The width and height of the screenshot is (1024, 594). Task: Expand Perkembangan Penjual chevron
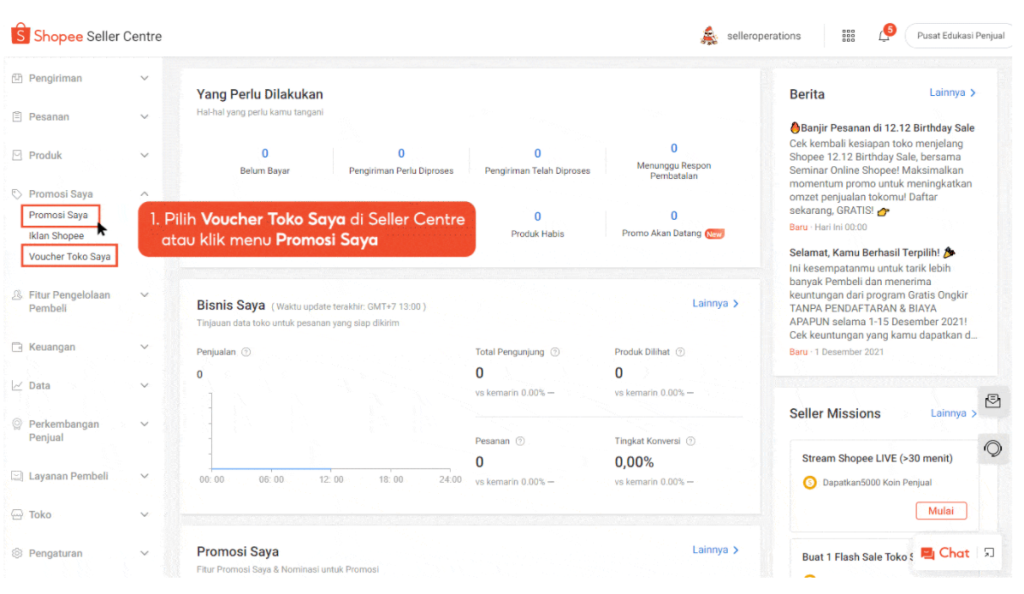pyautogui.click(x=144, y=424)
